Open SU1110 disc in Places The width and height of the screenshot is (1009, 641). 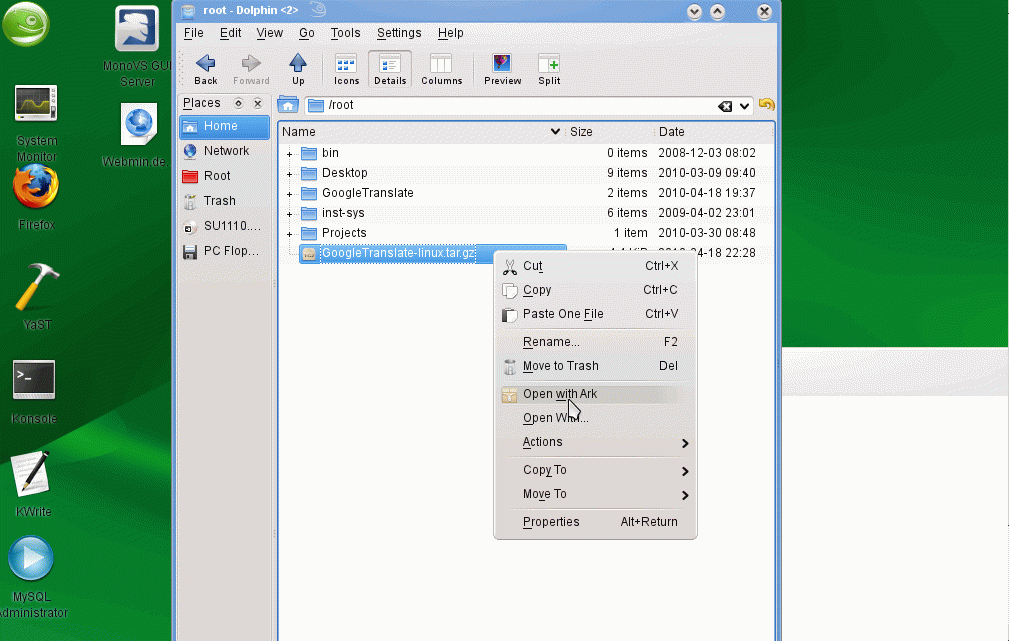coord(225,226)
